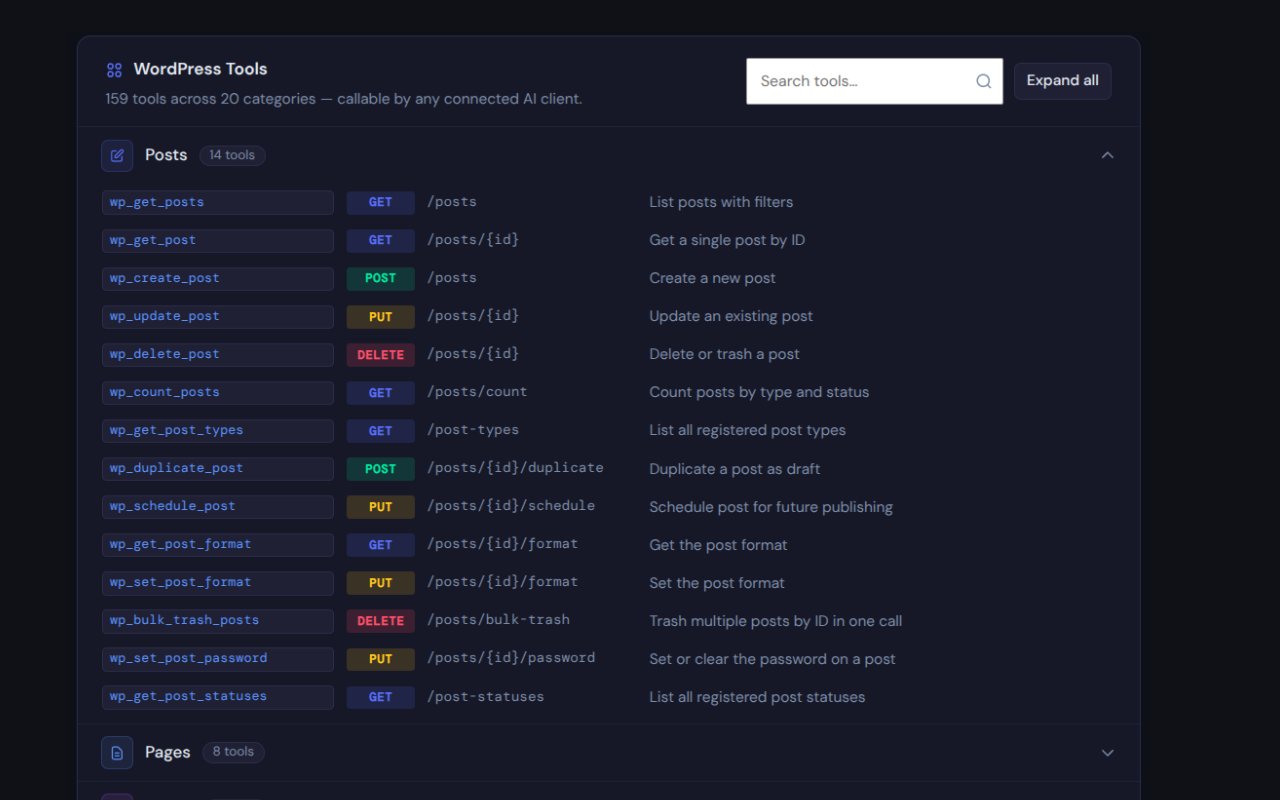
Task: Select the wp_get_post_types tool name
Action: point(218,430)
